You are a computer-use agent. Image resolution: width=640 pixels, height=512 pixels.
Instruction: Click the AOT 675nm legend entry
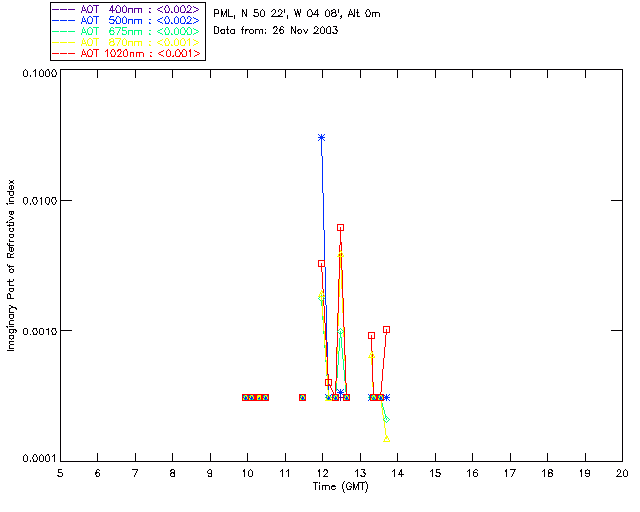coord(126,31)
